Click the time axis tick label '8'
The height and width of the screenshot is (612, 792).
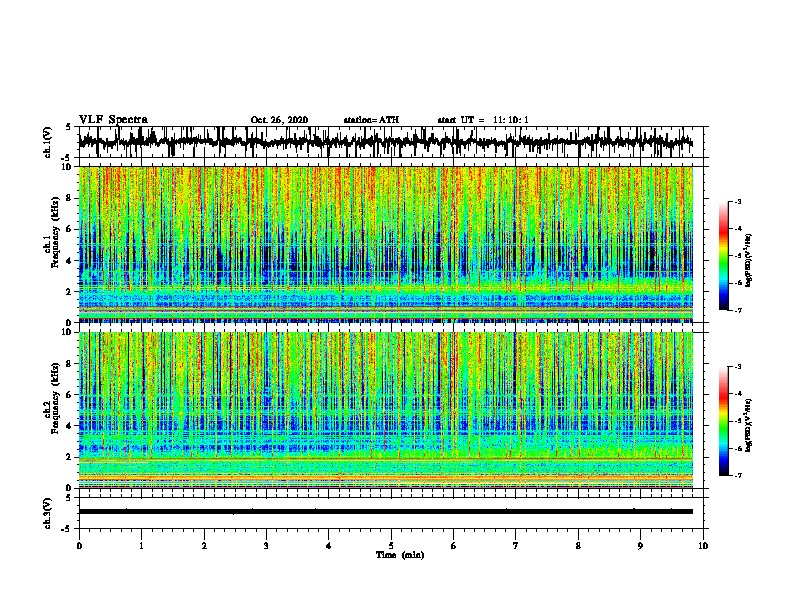[x=578, y=546]
